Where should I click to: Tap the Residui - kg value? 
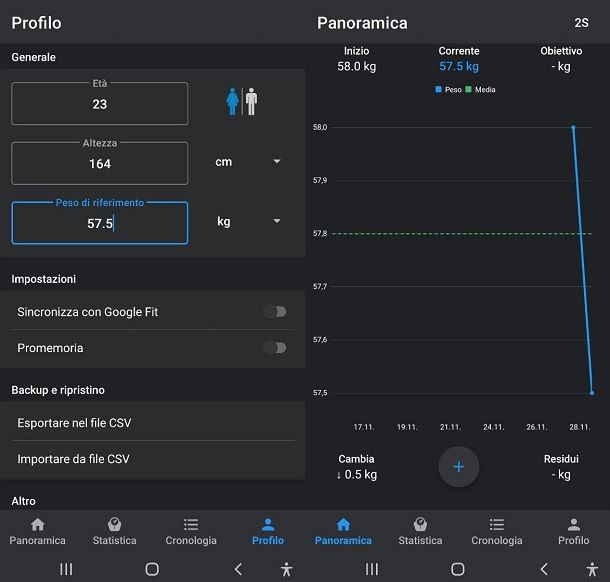561,474
